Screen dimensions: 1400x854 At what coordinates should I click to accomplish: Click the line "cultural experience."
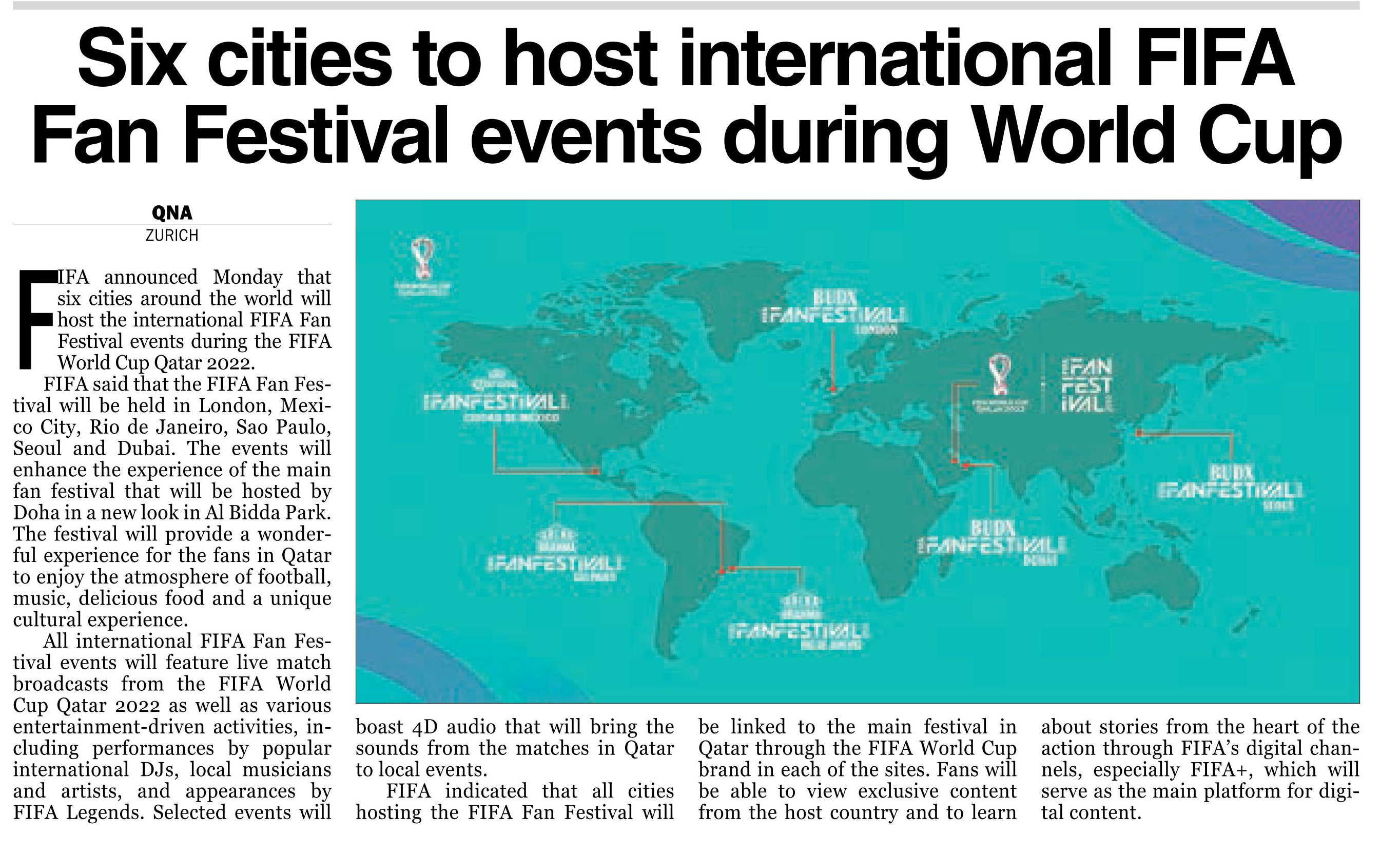click(x=101, y=619)
